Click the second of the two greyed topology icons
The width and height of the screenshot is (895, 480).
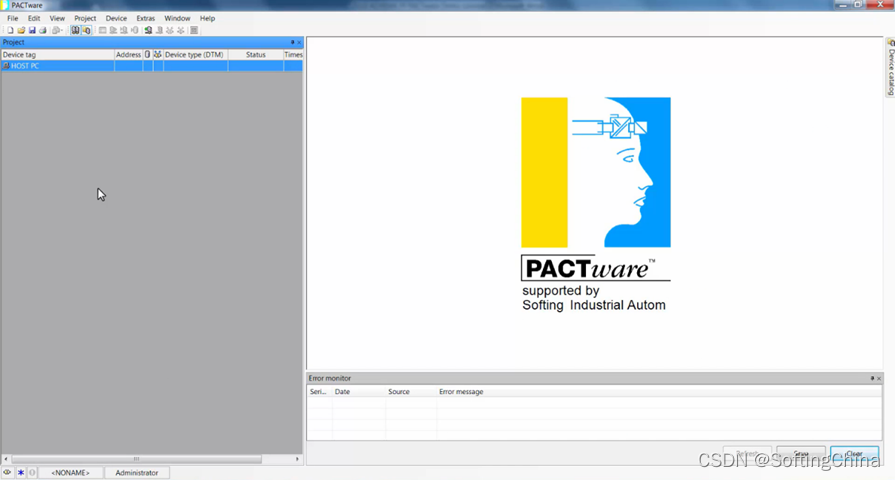(181, 30)
